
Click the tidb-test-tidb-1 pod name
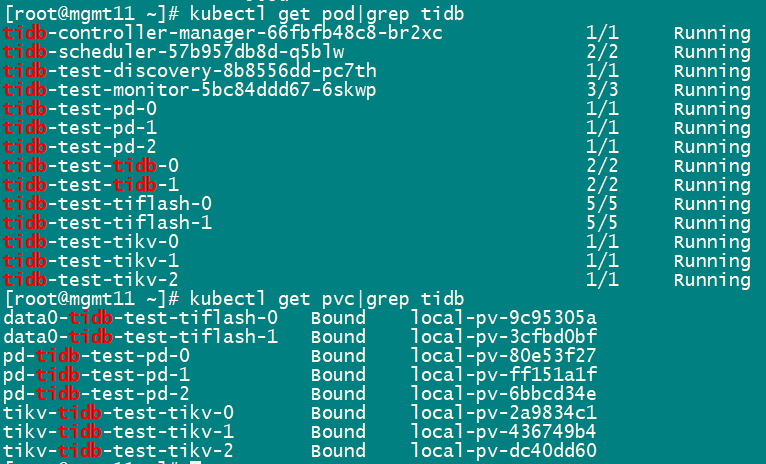(92, 185)
